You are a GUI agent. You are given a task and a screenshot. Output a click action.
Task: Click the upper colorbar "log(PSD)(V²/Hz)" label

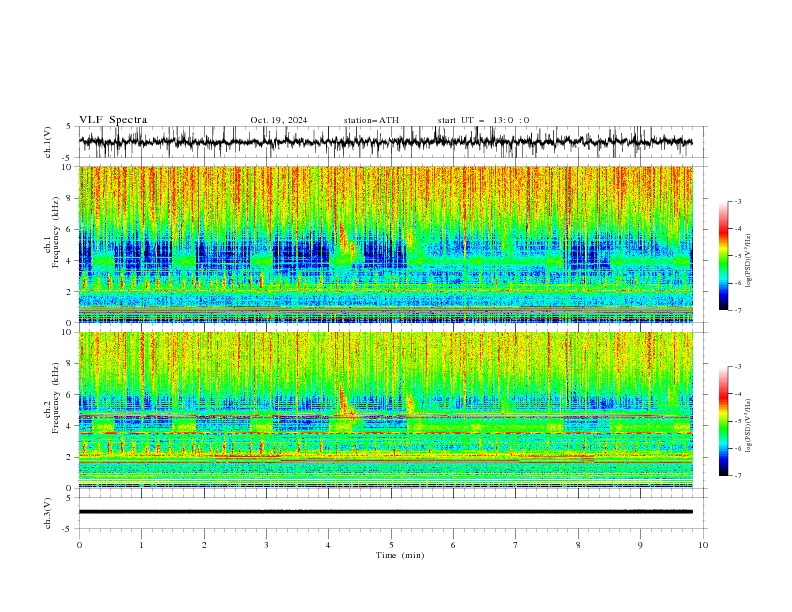(x=749, y=261)
